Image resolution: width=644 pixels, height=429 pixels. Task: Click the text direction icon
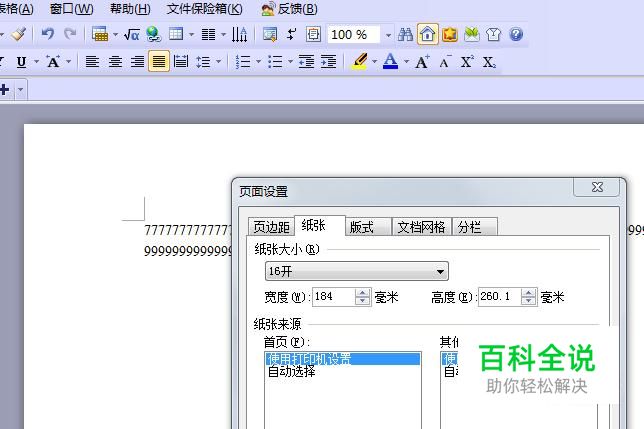[x=239, y=34]
